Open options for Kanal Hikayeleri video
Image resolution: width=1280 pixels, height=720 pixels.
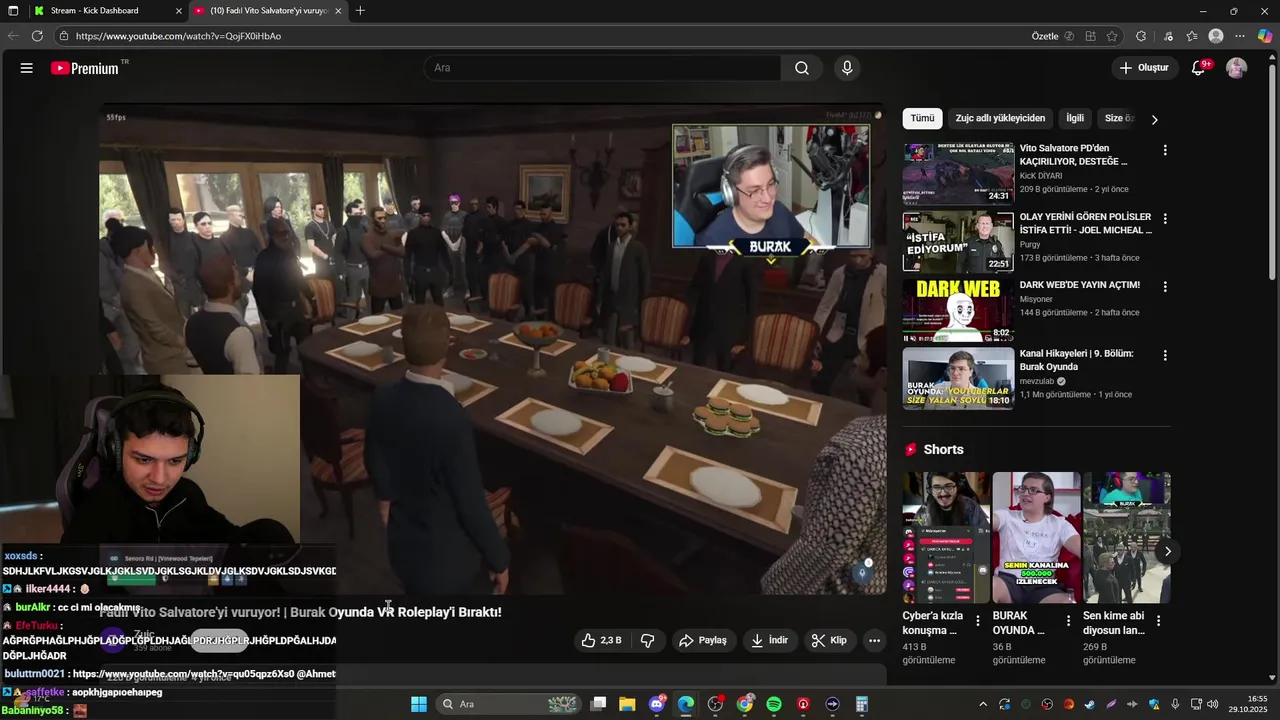pos(1165,355)
